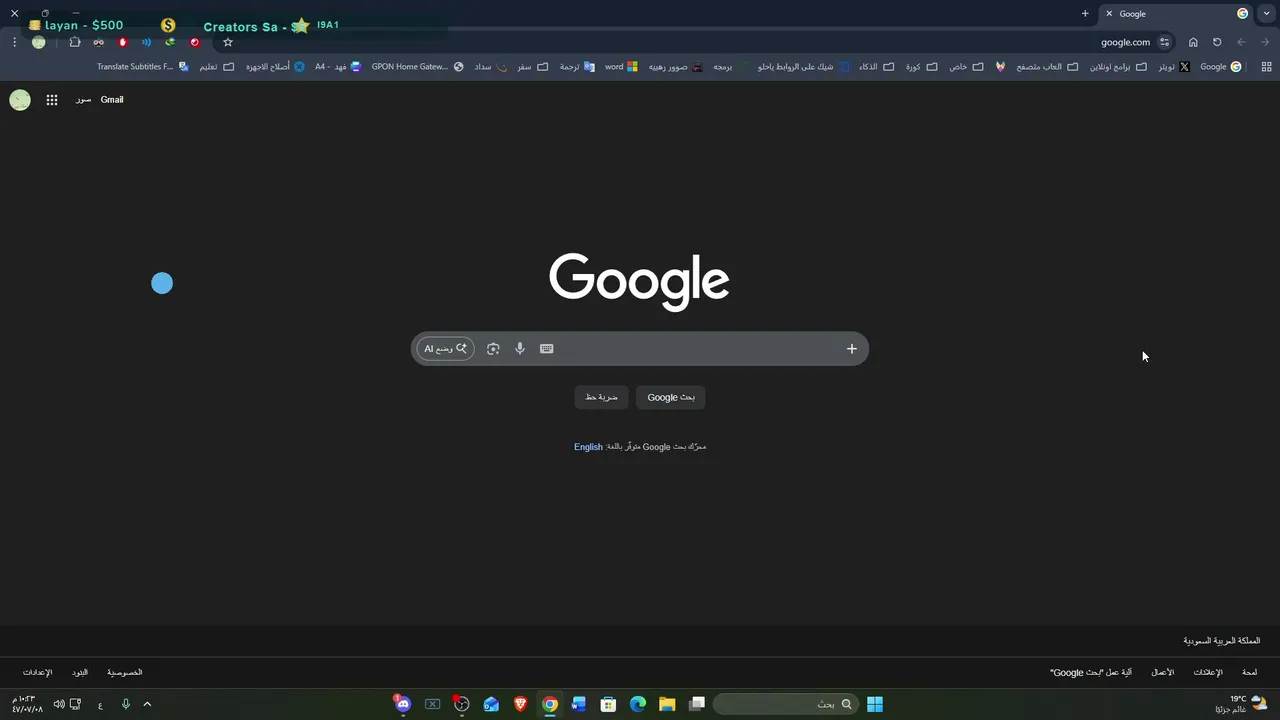
Task: Open لمحة about footer link
Action: (1250, 673)
